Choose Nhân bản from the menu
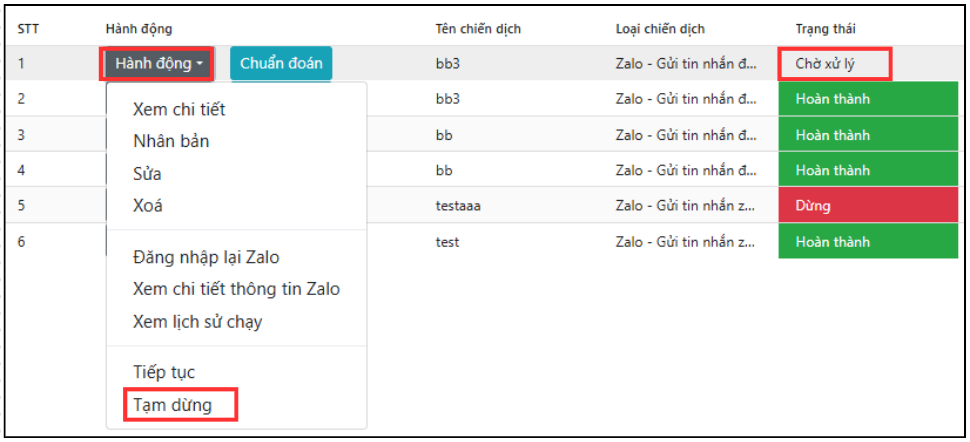 [x=171, y=141]
